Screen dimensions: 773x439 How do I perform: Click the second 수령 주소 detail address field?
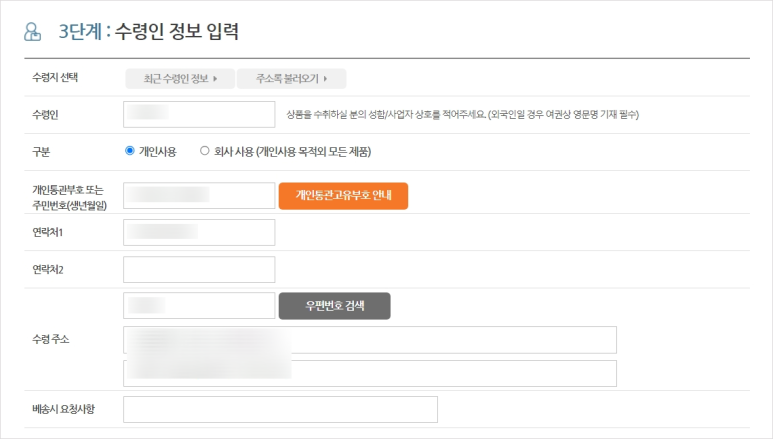pos(370,373)
